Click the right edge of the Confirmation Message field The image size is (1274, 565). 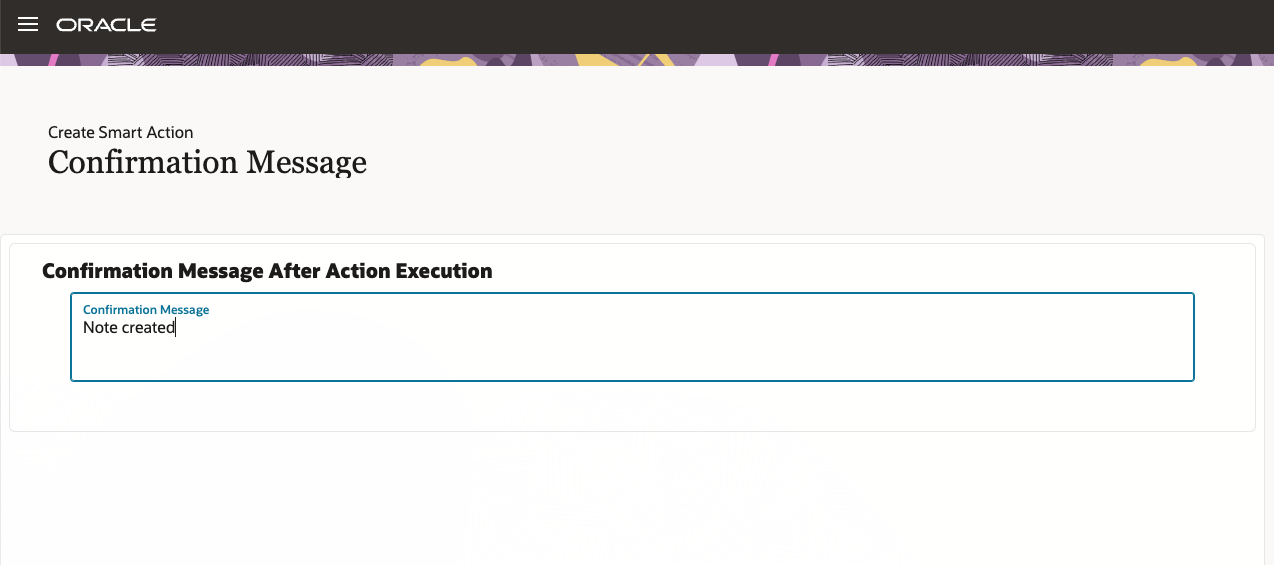(x=1192, y=337)
